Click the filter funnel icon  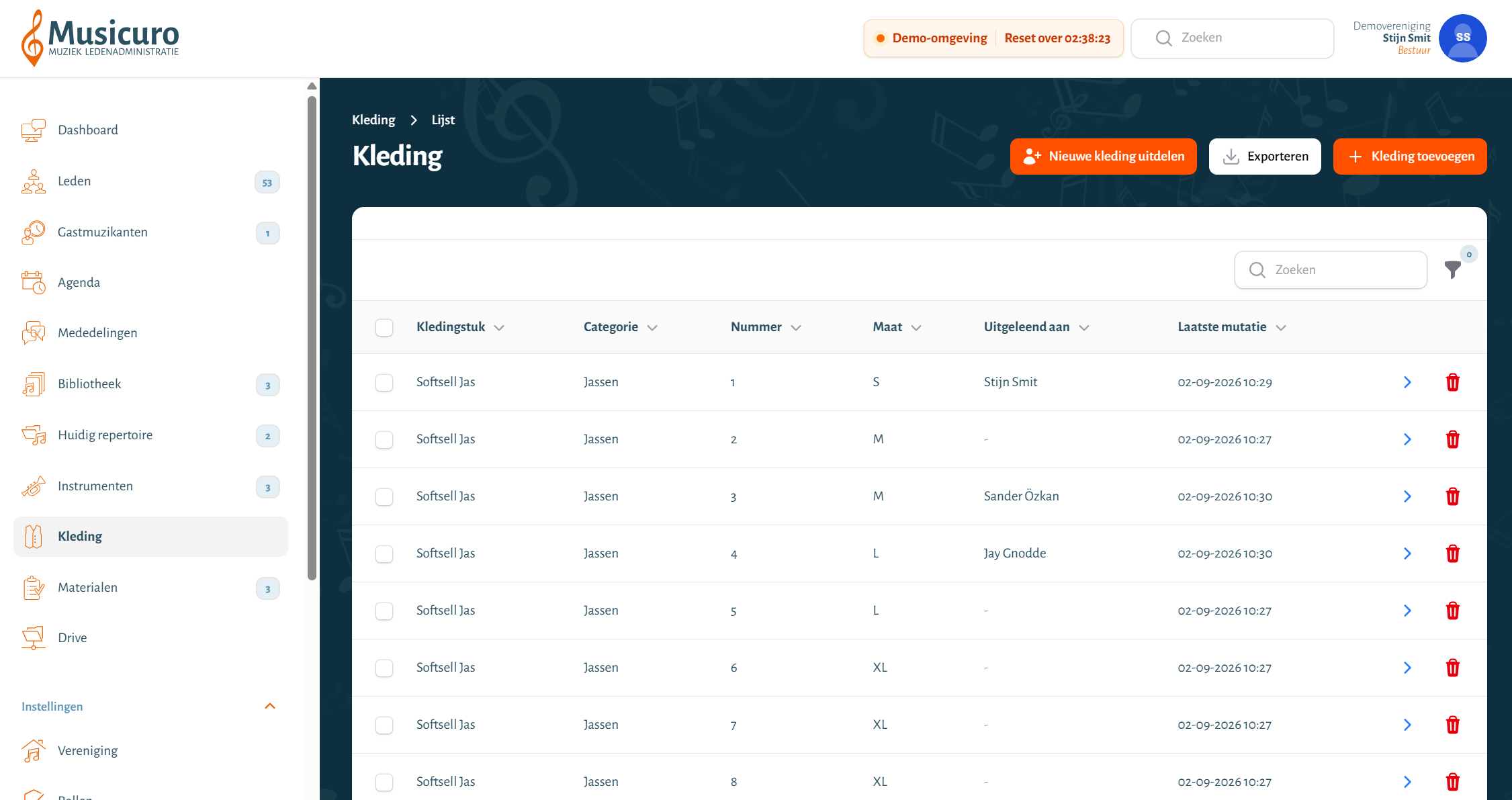click(1452, 269)
